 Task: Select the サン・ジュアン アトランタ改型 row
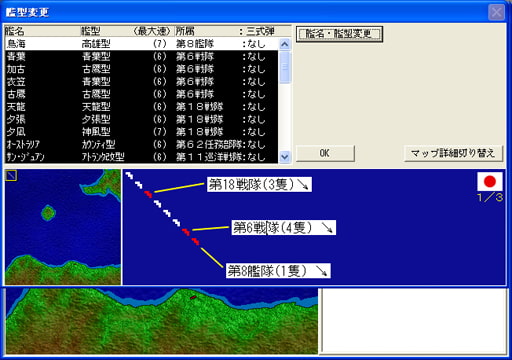[141, 157]
